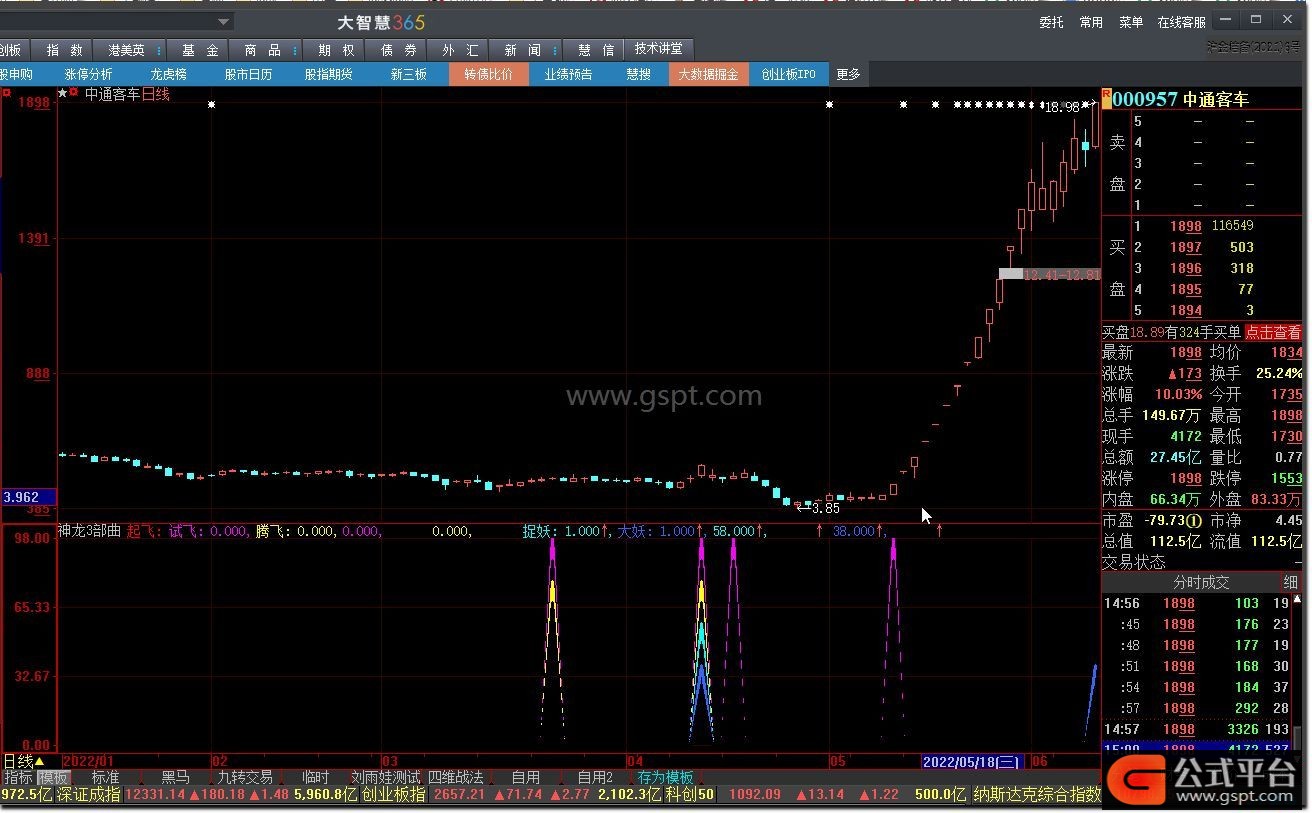Select the 指标 bottom tab
Image resolution: width=1312 pixels, height=813 pixels.
(18, 777)
